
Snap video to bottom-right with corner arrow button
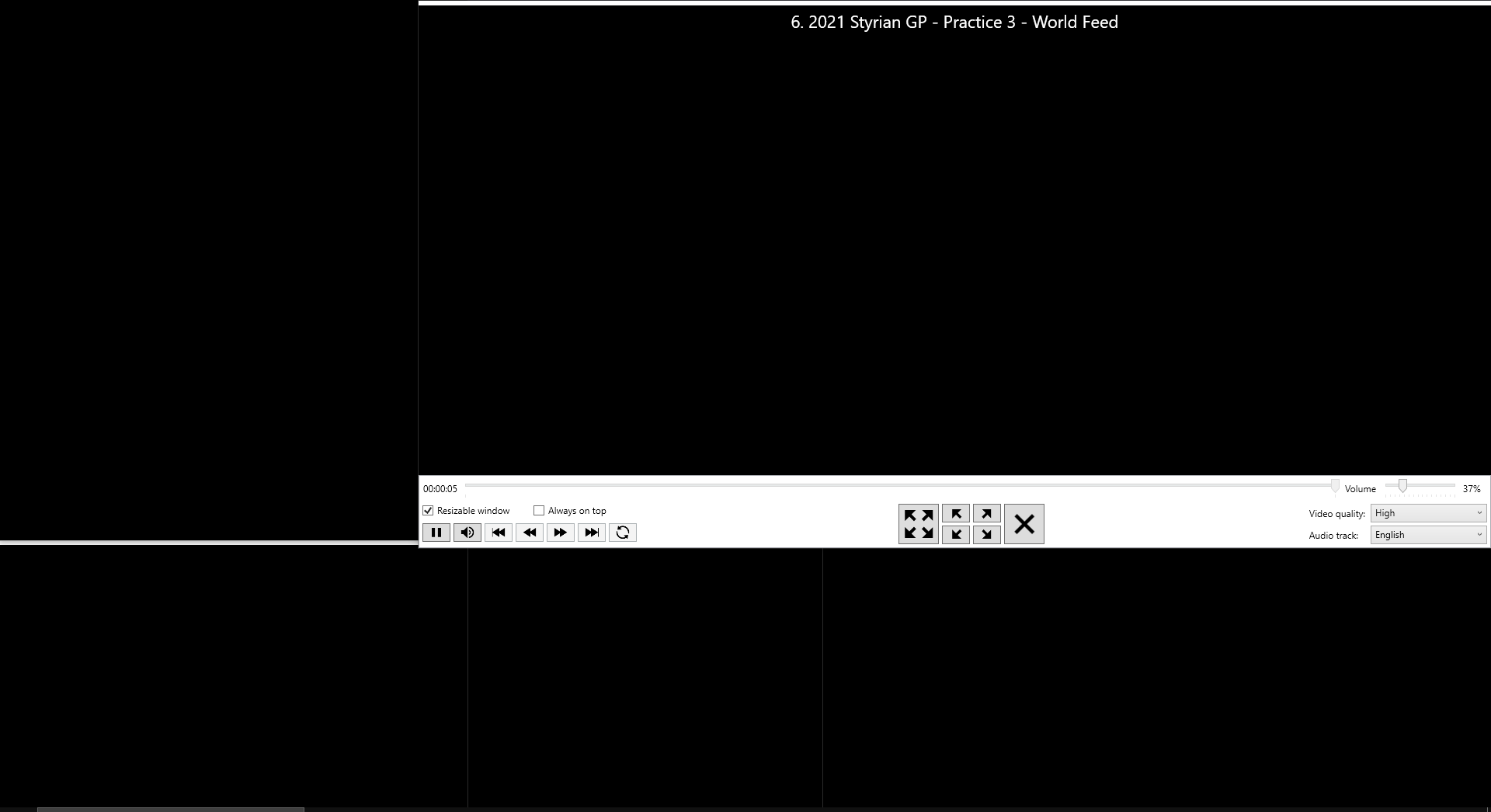(986, 534)
